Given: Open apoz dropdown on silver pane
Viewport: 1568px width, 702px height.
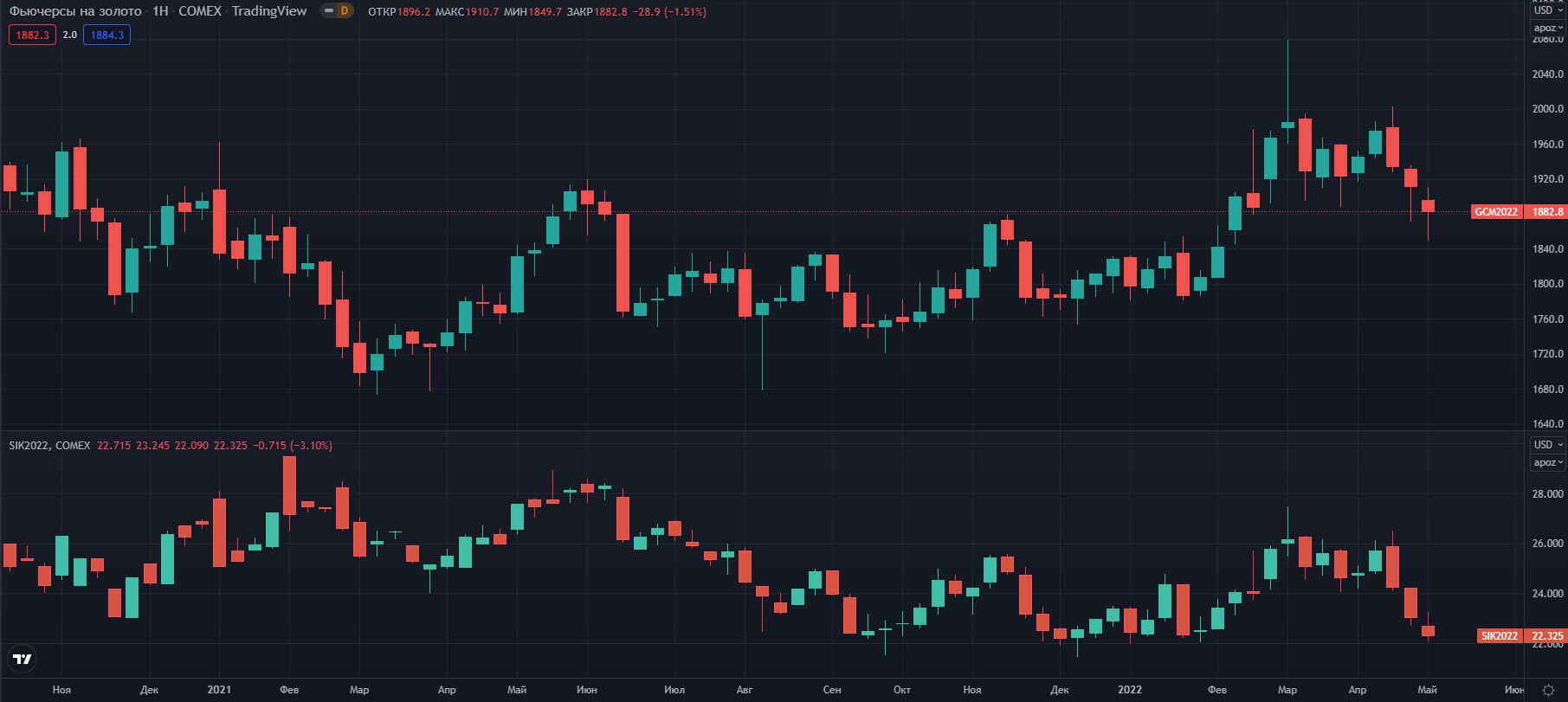Looking at the screenshot, I should tap(1548, 462).
